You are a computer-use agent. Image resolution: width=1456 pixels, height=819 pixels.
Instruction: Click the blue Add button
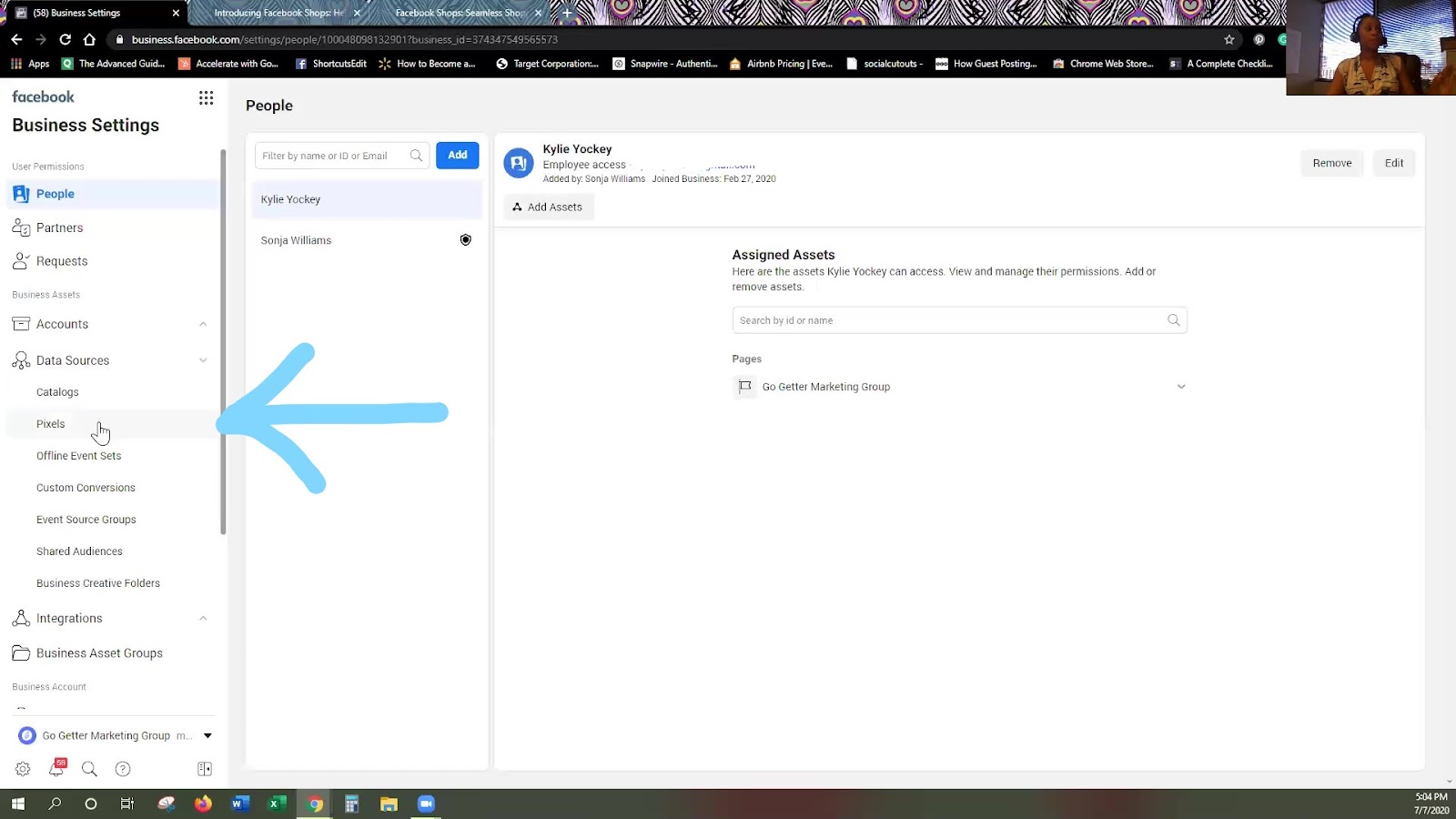pos(458,156)
